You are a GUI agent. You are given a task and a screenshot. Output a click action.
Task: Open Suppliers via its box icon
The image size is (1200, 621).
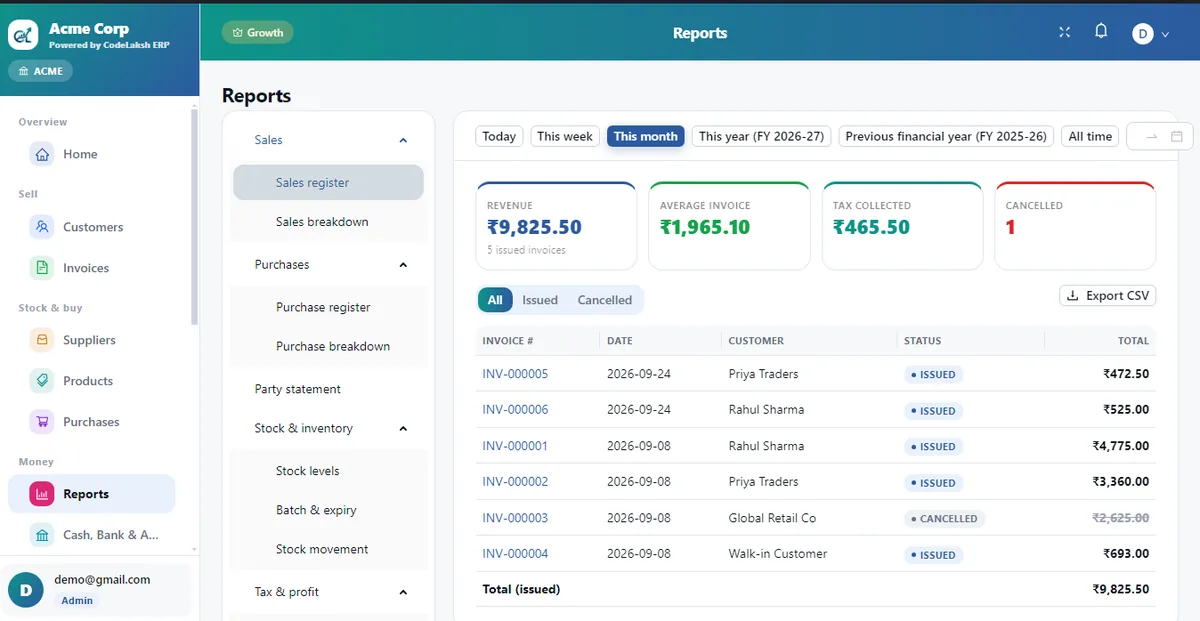(42, 340)
